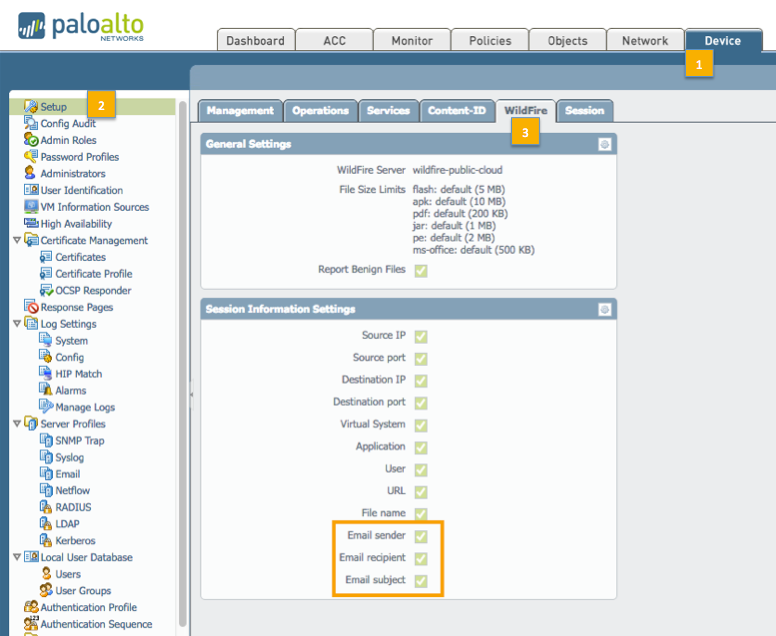
Task: Click General Settings gear edit icon
Action: (604, 144)
